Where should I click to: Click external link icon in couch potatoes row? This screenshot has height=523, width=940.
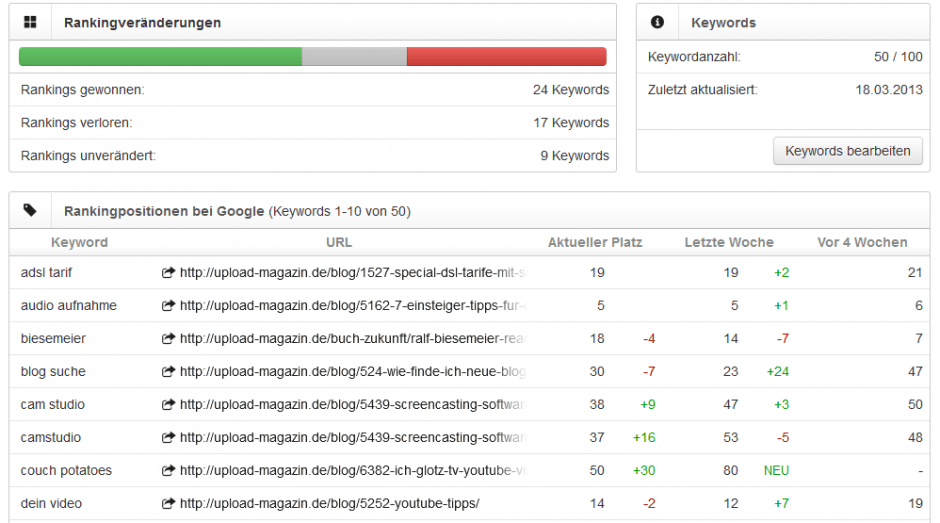[x=168, y=471]
